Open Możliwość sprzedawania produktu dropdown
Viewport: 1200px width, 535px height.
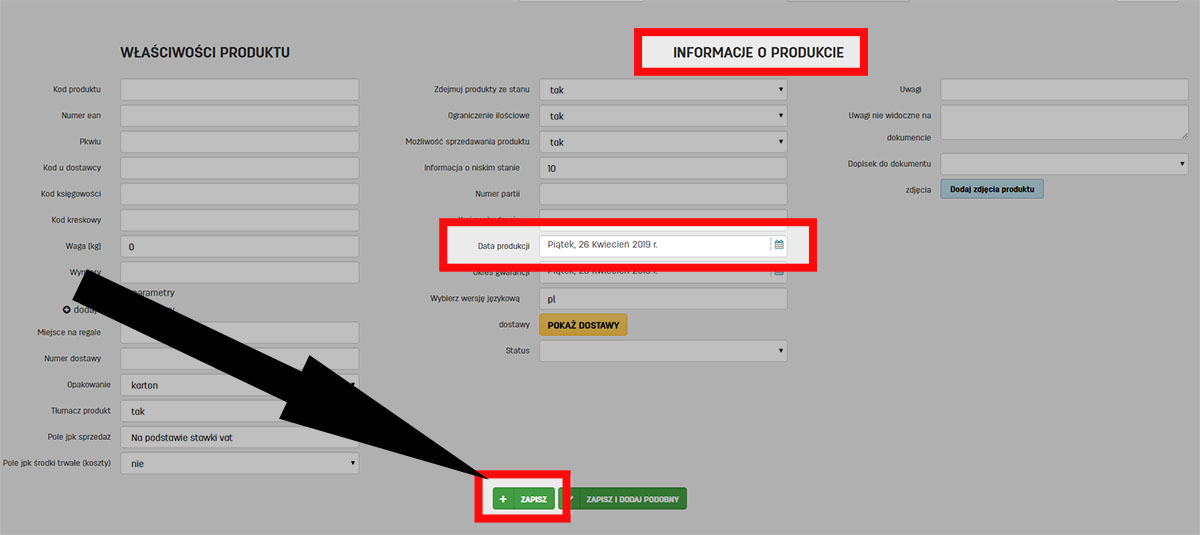pyautogui.click(x=662, y=142)
